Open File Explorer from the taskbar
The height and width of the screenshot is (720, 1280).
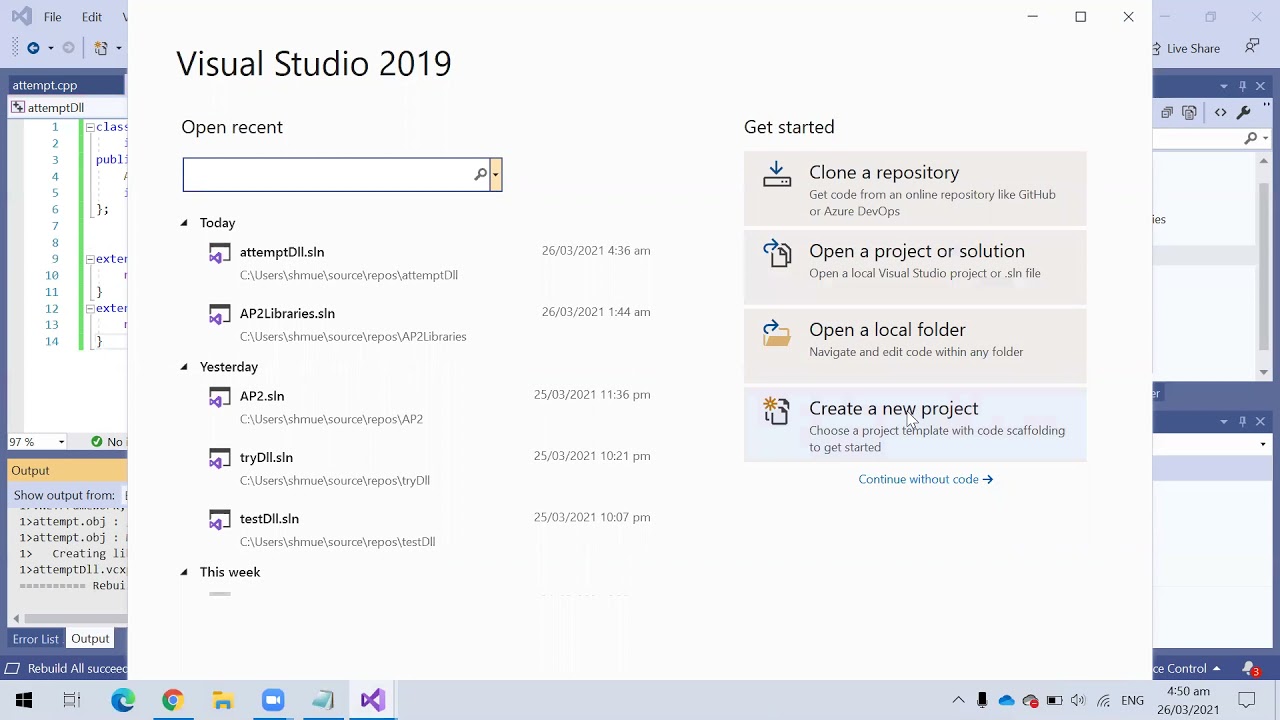[x=223, y=700]
